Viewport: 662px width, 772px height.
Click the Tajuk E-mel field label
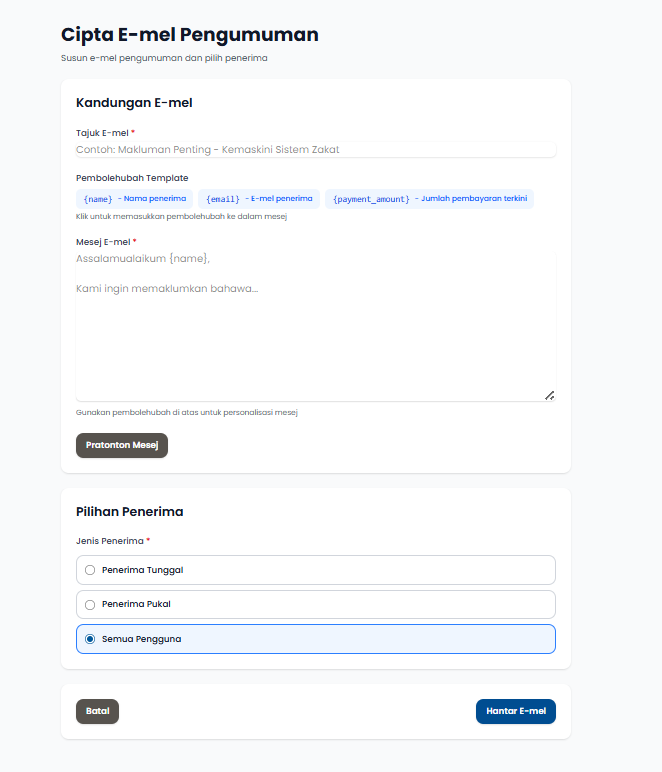click(103, 132)
